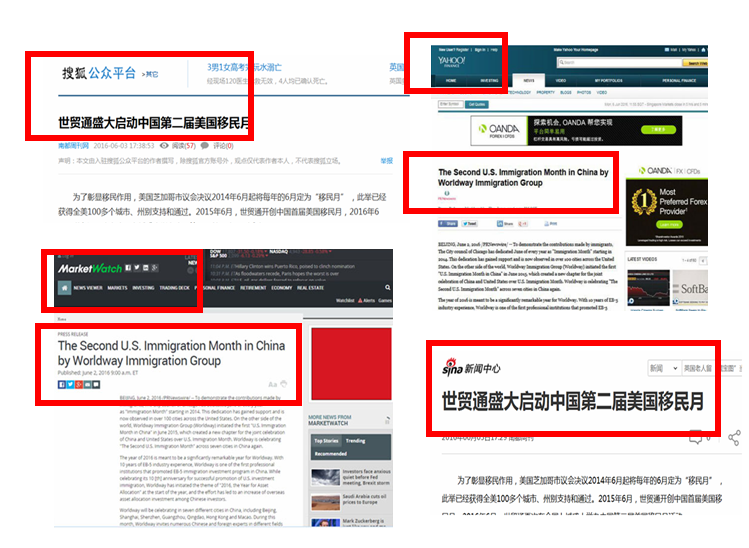Click the MarketWatch logo
The image size is (749, 548).
click(90, 269)
